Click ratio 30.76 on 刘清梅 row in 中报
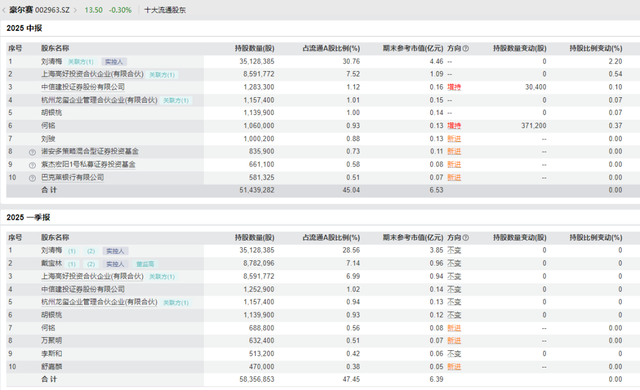Viewport: 640px width, 390px height. 351,61
